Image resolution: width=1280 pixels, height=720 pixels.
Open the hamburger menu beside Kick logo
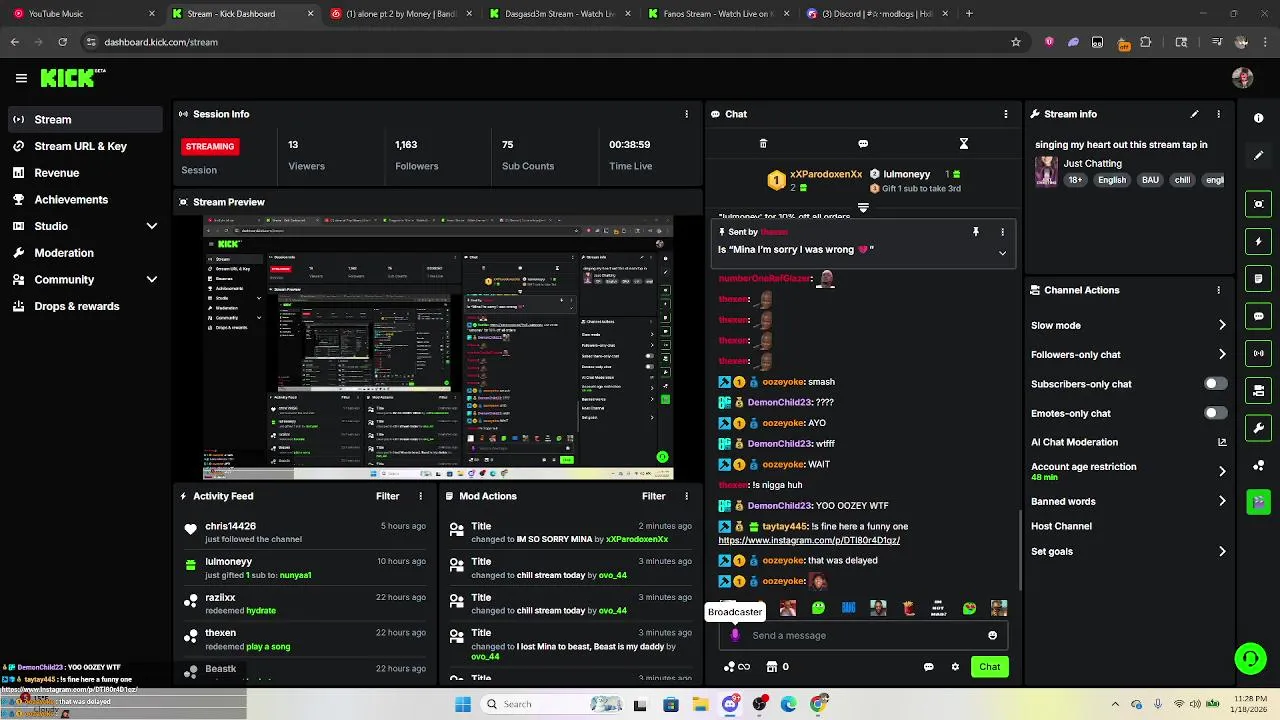[x=21, y=78]
